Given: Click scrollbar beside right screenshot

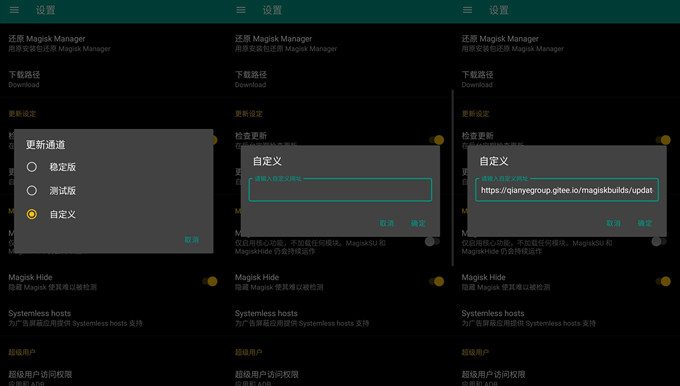Looking at the screenshot, I should tap(453, 178).
